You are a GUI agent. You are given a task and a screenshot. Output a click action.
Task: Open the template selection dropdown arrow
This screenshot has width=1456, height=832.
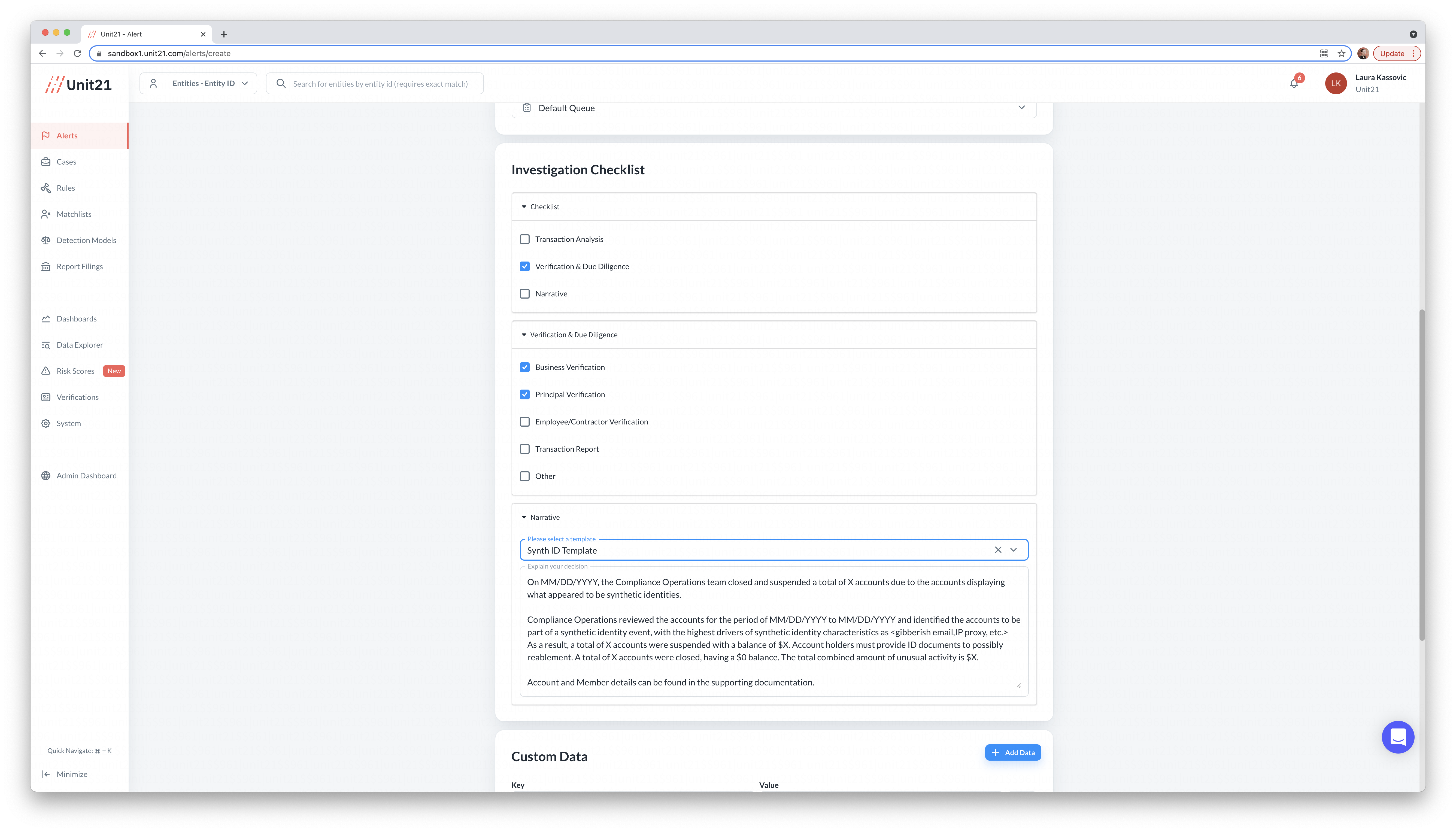coord(1013,550)
